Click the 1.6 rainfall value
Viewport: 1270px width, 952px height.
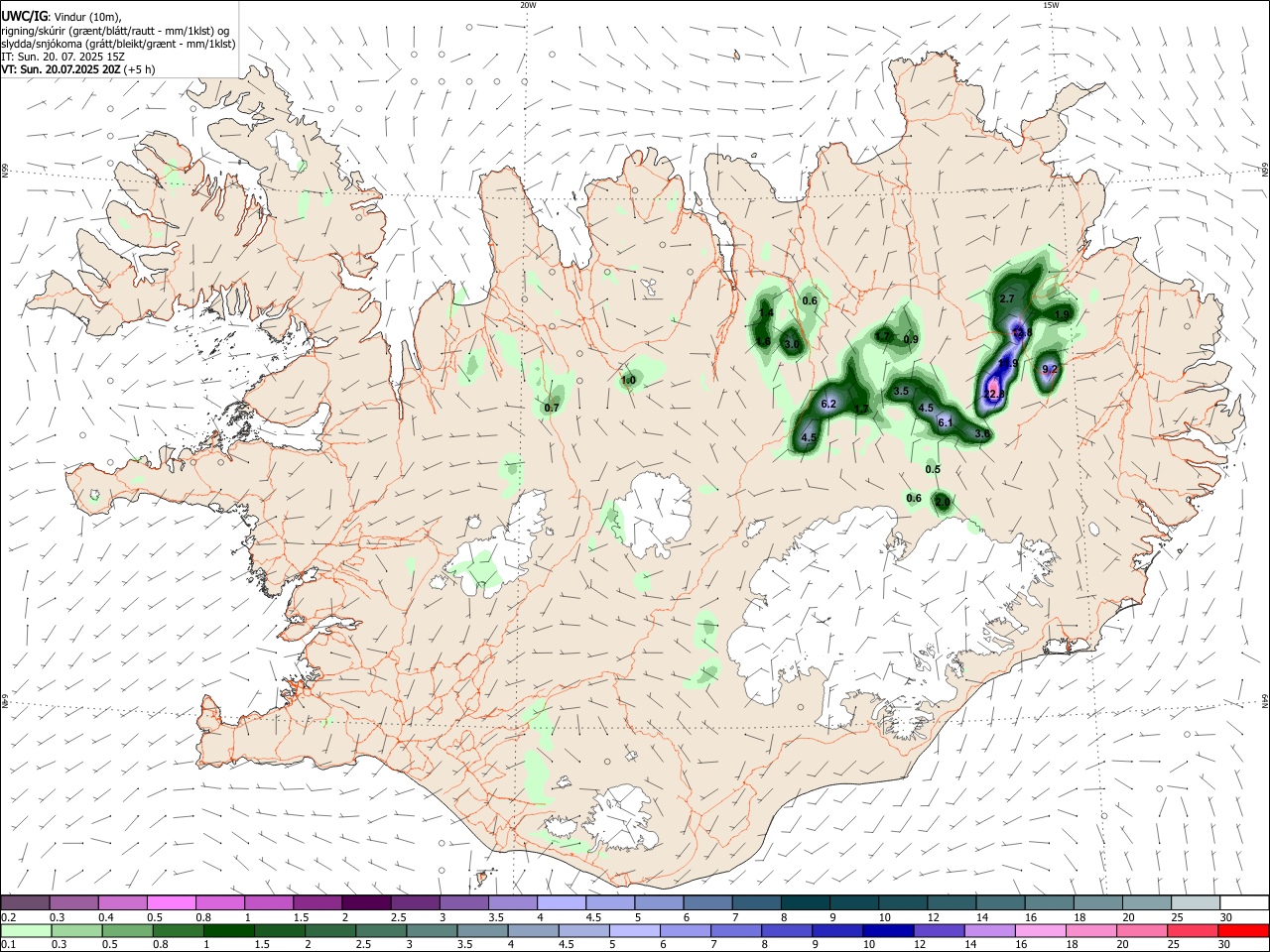pyautogui.click(x=763, y=341)
